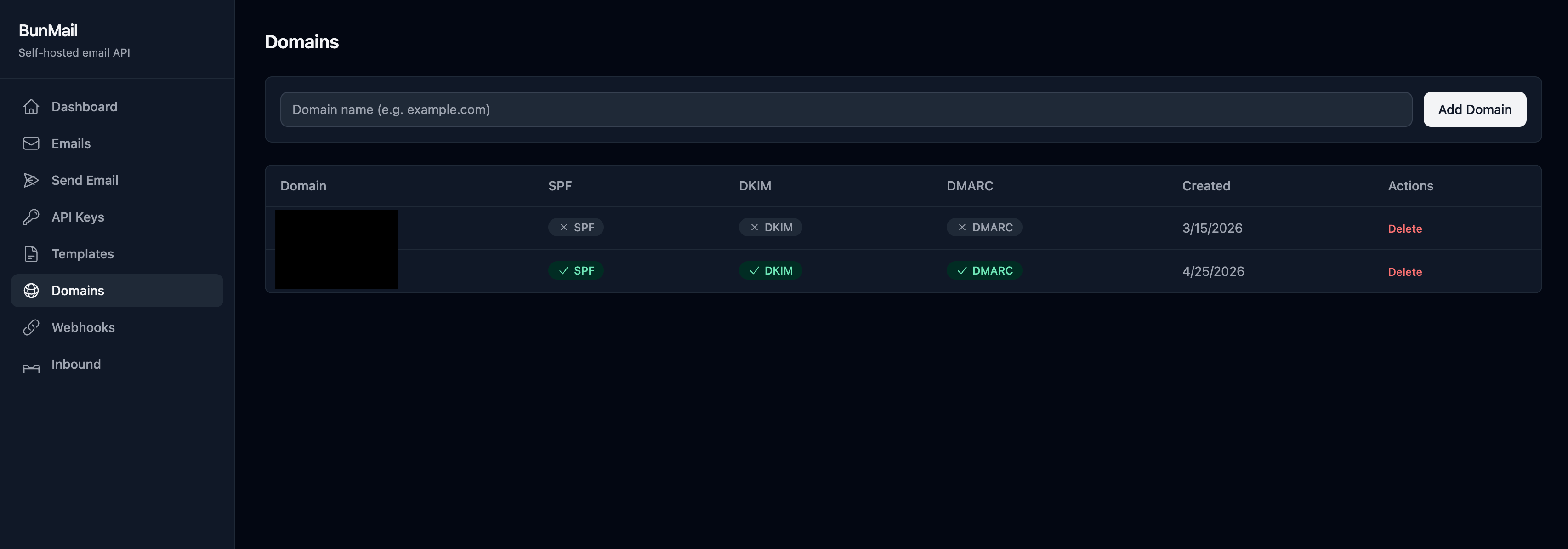The image size is (1568, 549).
Task: Click the SPF column header
Action: point(559,186)
